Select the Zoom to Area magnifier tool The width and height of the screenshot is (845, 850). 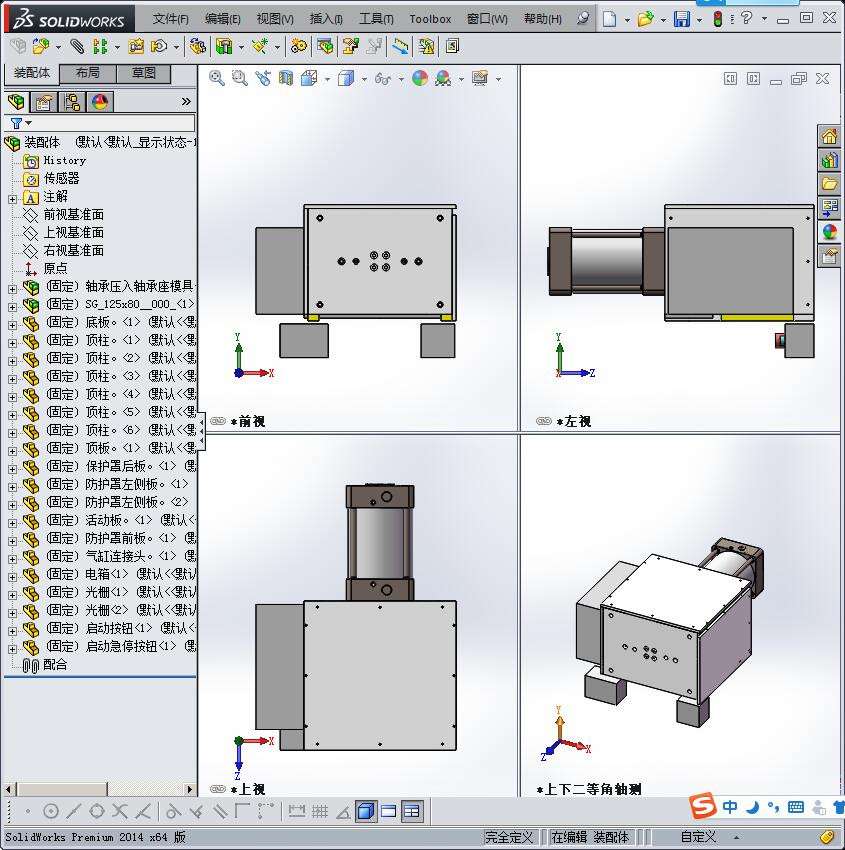[x=239, y=78]
